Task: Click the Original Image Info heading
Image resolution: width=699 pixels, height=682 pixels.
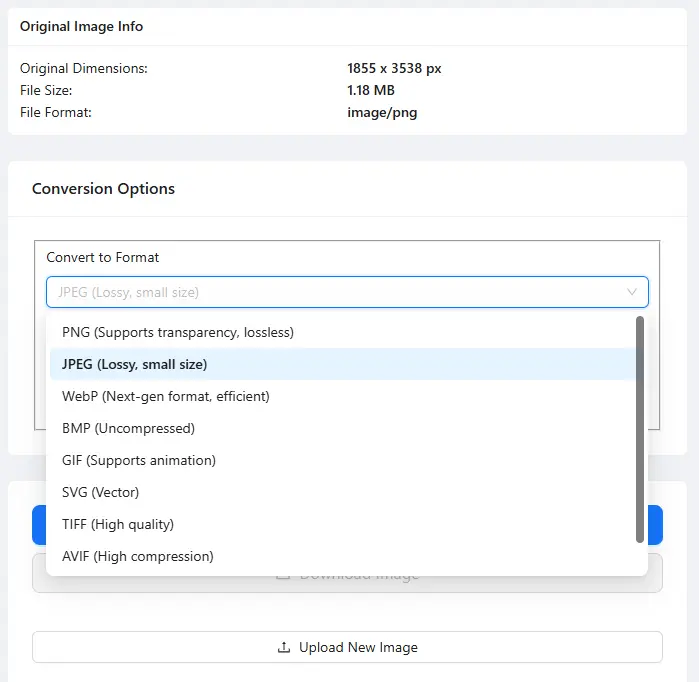Action: pyautogui.click(x=81, y=27)
